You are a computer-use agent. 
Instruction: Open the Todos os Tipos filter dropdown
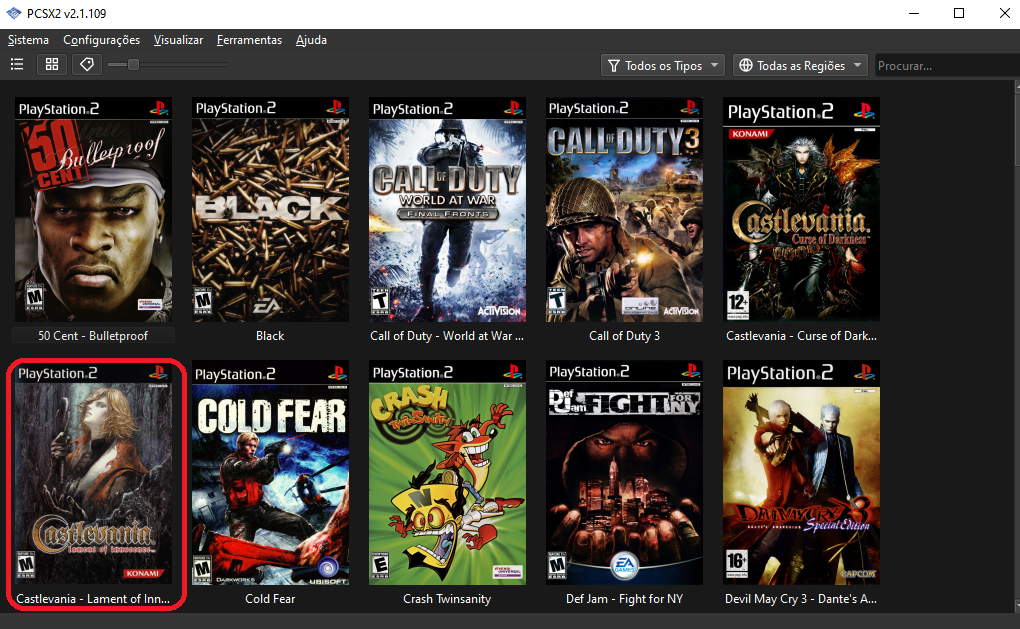(662, 66)
